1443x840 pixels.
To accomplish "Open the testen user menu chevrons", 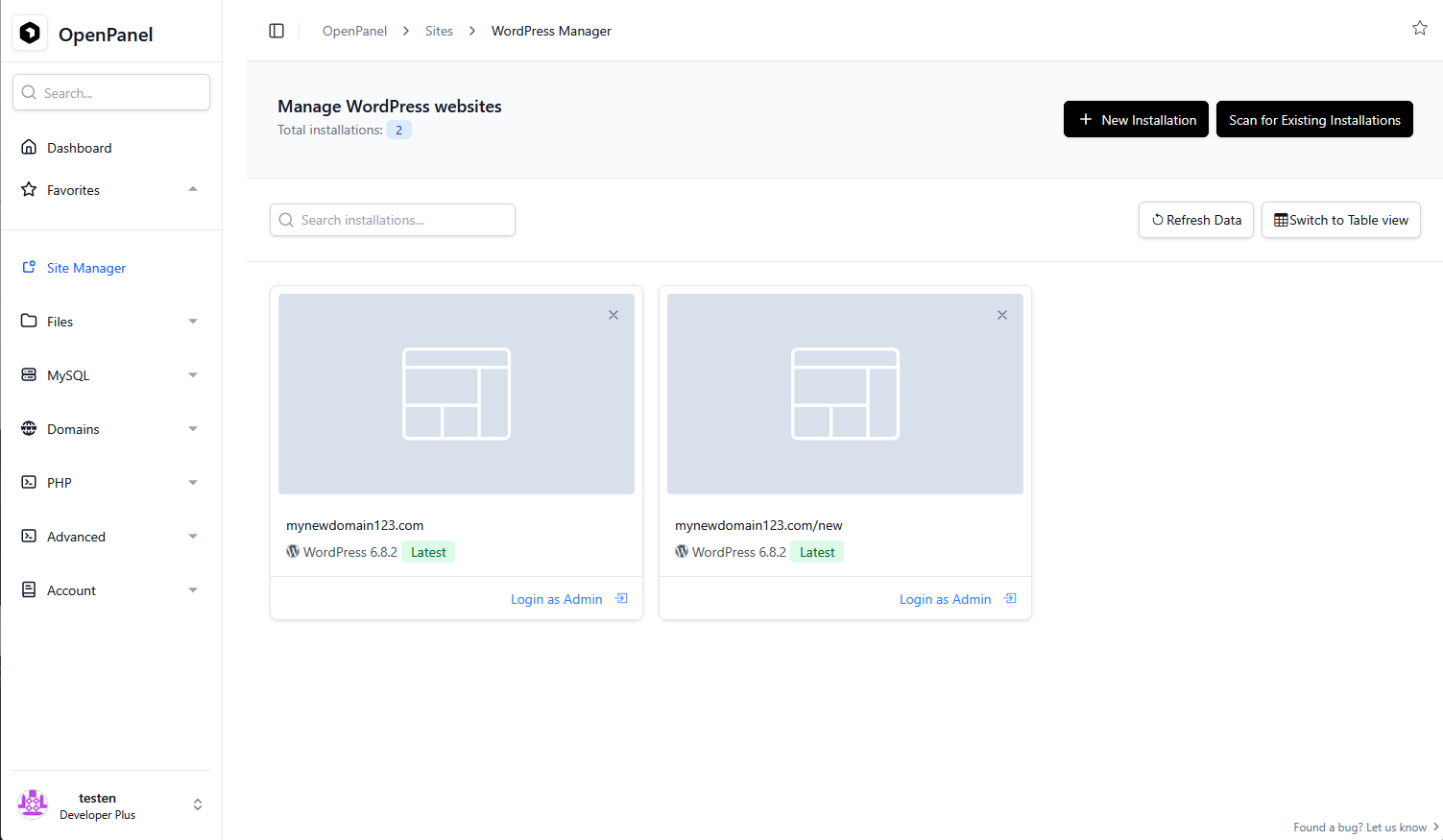I will tap(198, 804).
